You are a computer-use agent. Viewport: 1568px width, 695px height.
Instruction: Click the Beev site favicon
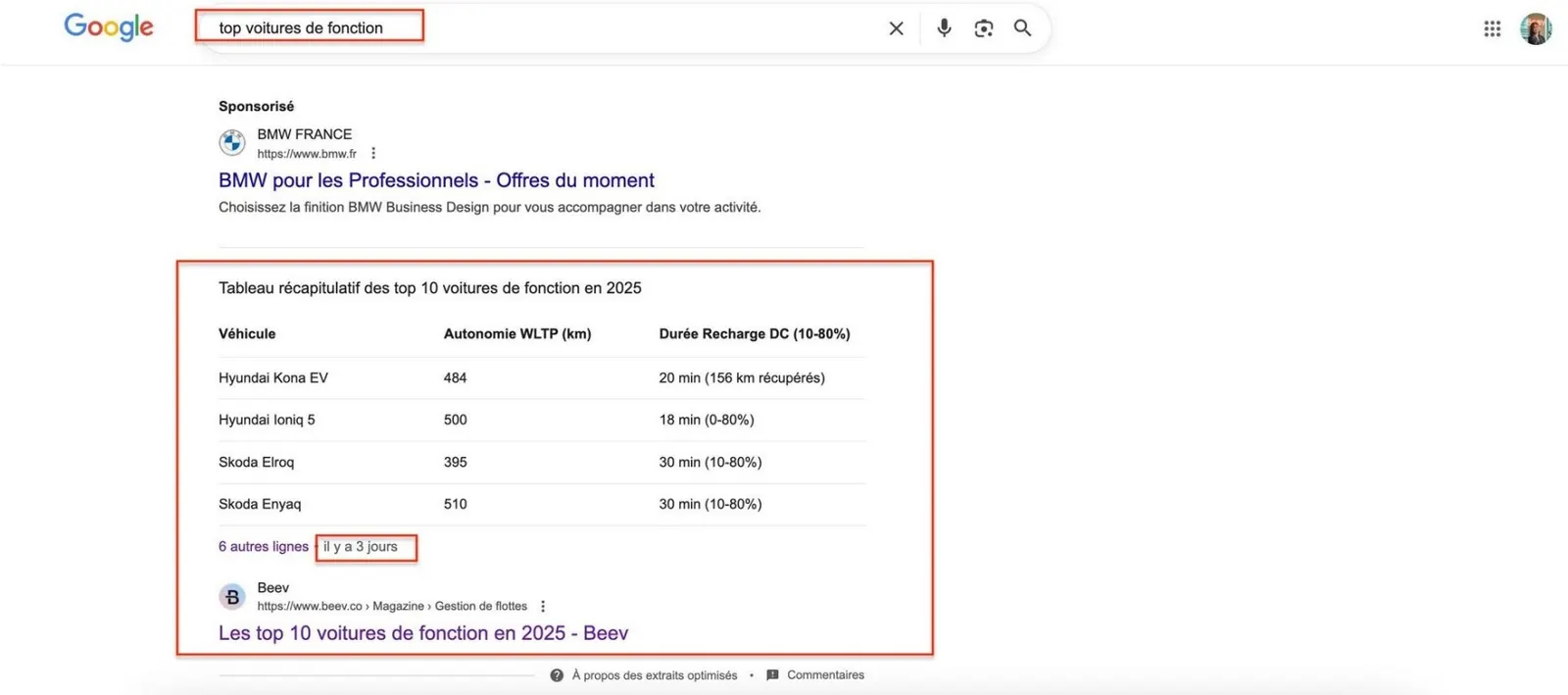click(x=232, y=596)
